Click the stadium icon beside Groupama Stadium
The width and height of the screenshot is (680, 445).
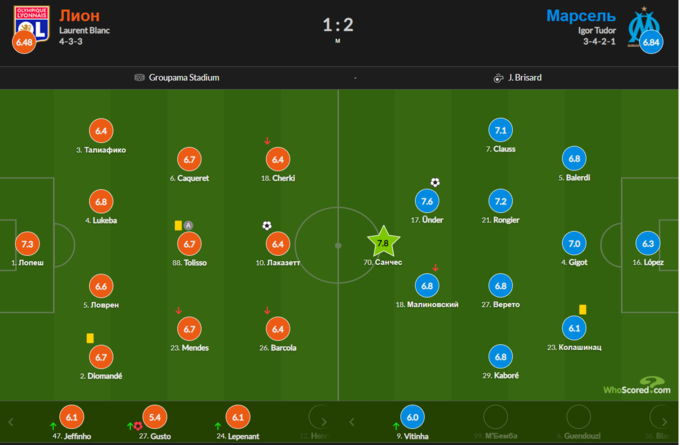coord(140,77)
